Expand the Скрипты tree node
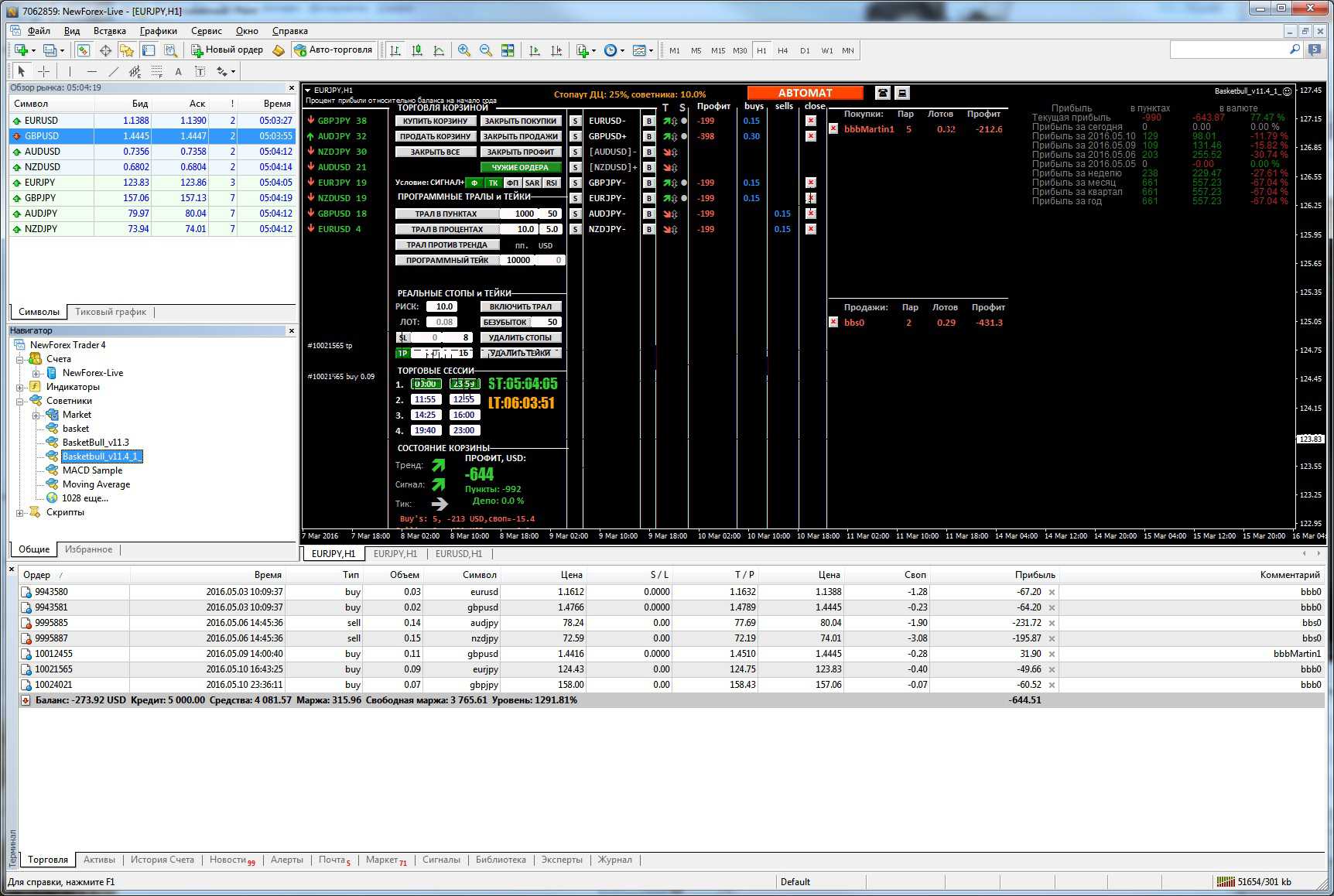1334x896 pixels. 20,512
